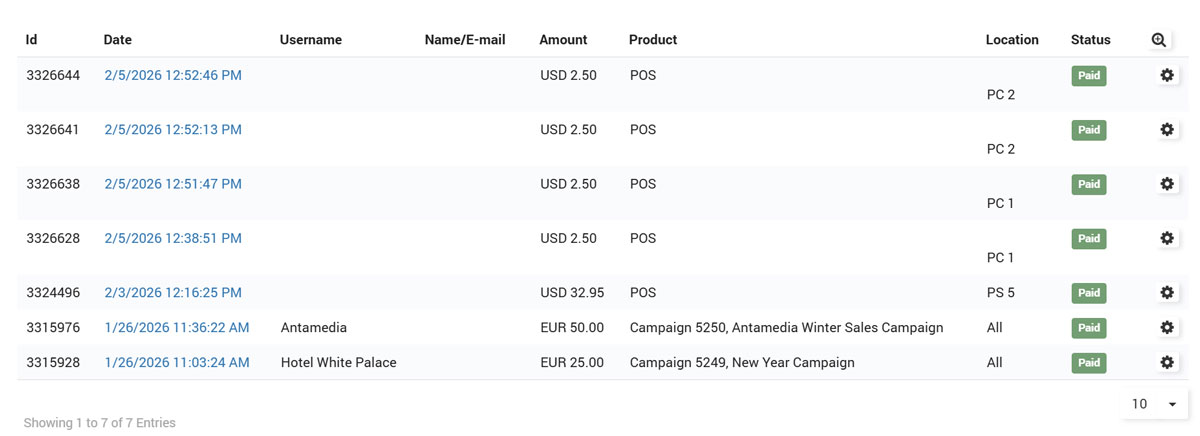Screen dimensions: 1200x436
Task: Open gear menu for transaction 3326628
Action: coord(1166,238)
